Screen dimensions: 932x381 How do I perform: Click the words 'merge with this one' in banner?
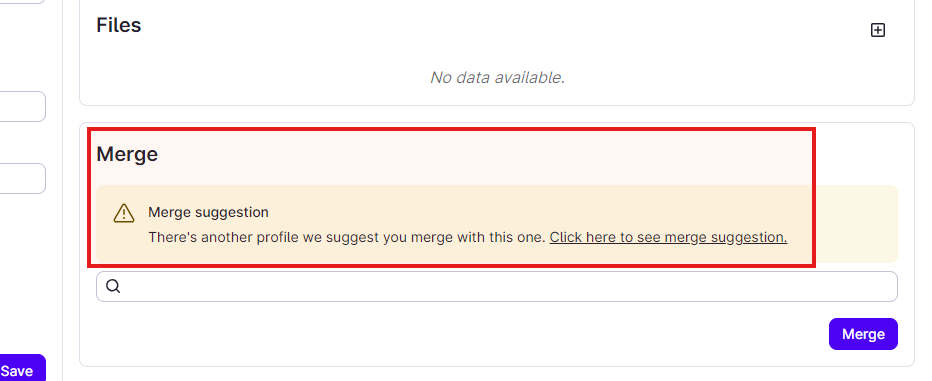(476, 237)
